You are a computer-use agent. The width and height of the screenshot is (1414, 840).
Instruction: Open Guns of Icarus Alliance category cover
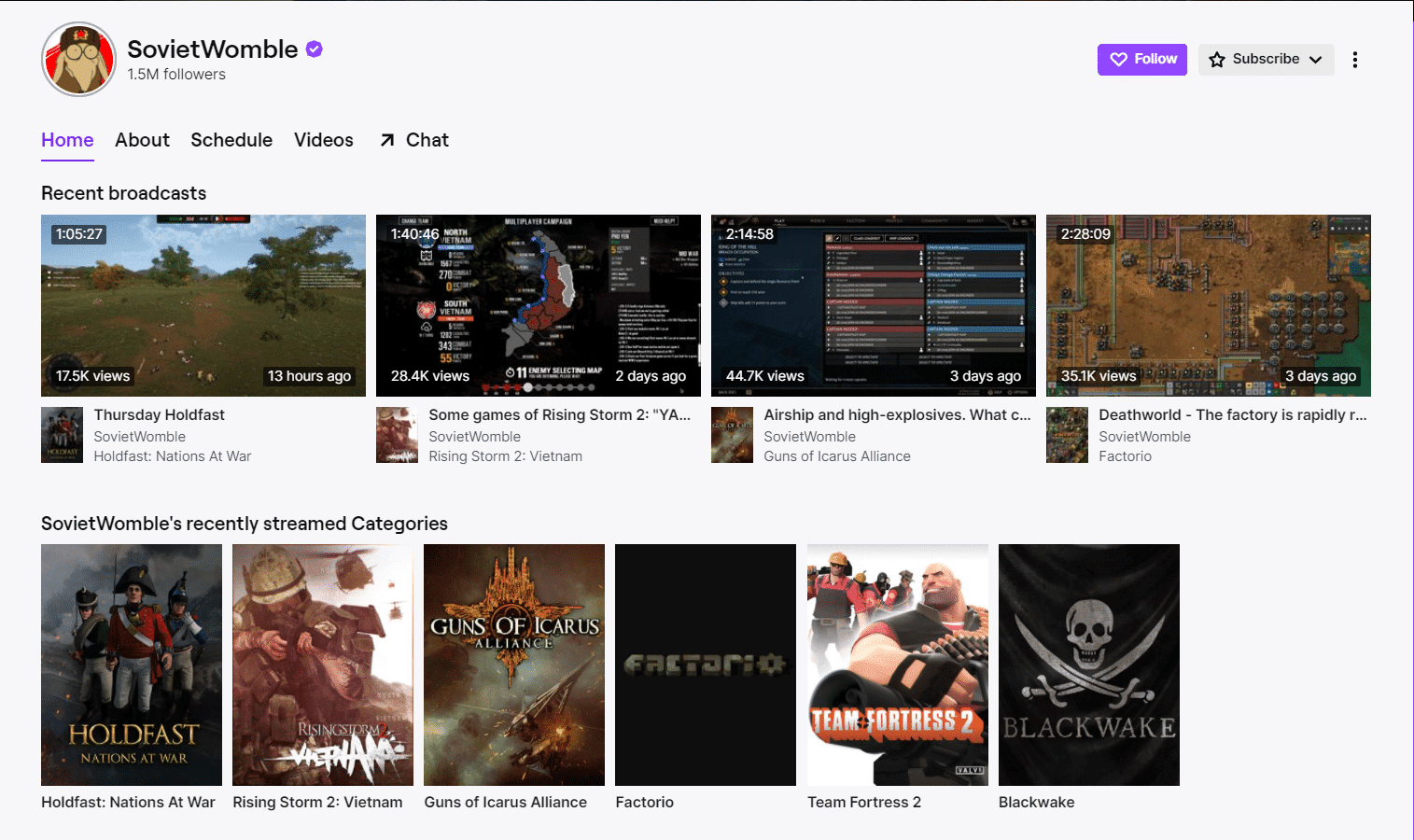coord(514,665)
